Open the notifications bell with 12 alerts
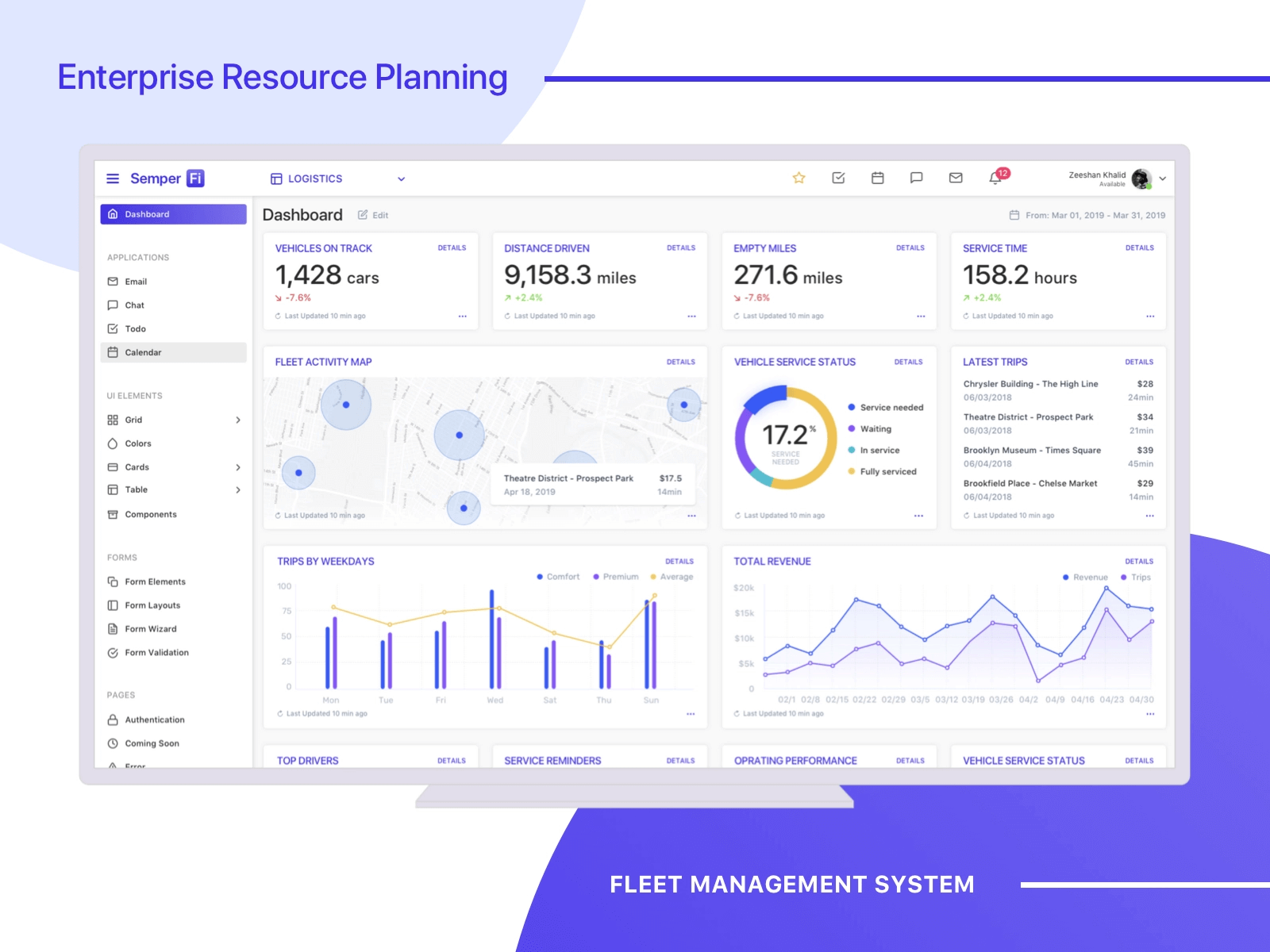Screen dimensions: 1270x952 coord(995,178)
